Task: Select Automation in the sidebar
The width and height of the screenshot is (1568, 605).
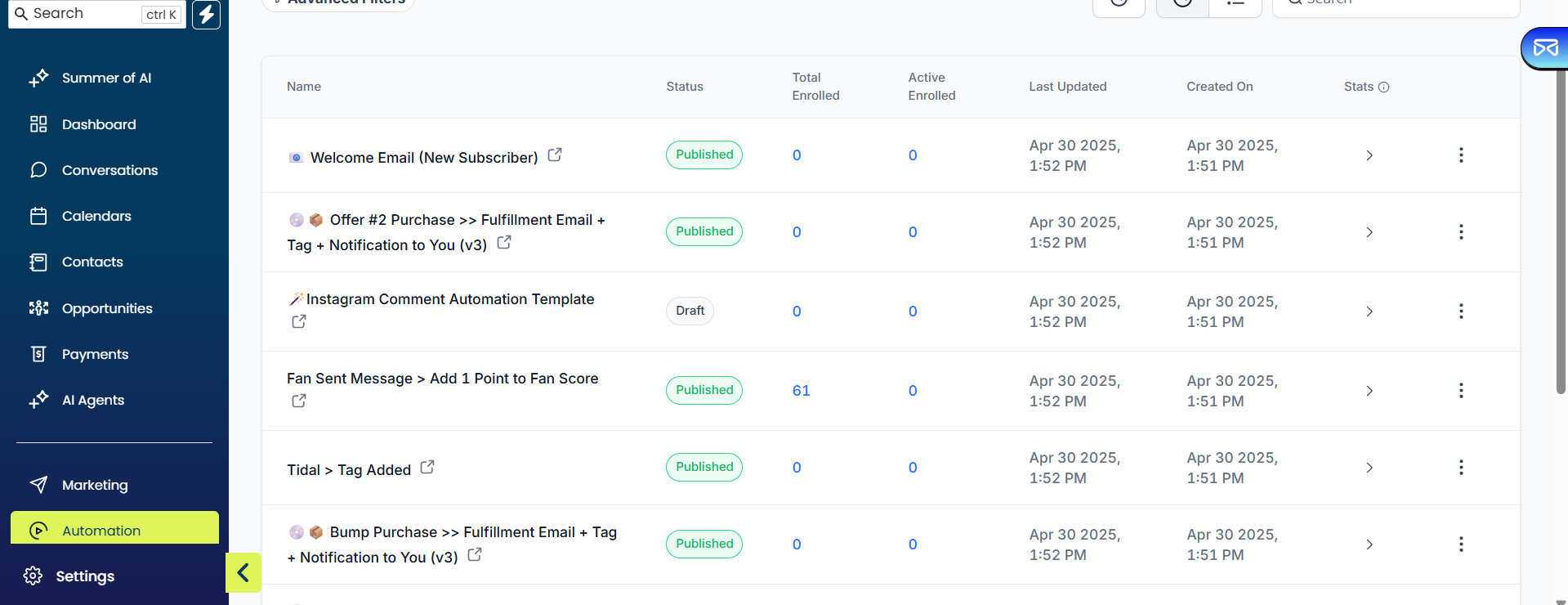Action: [114, 528]
